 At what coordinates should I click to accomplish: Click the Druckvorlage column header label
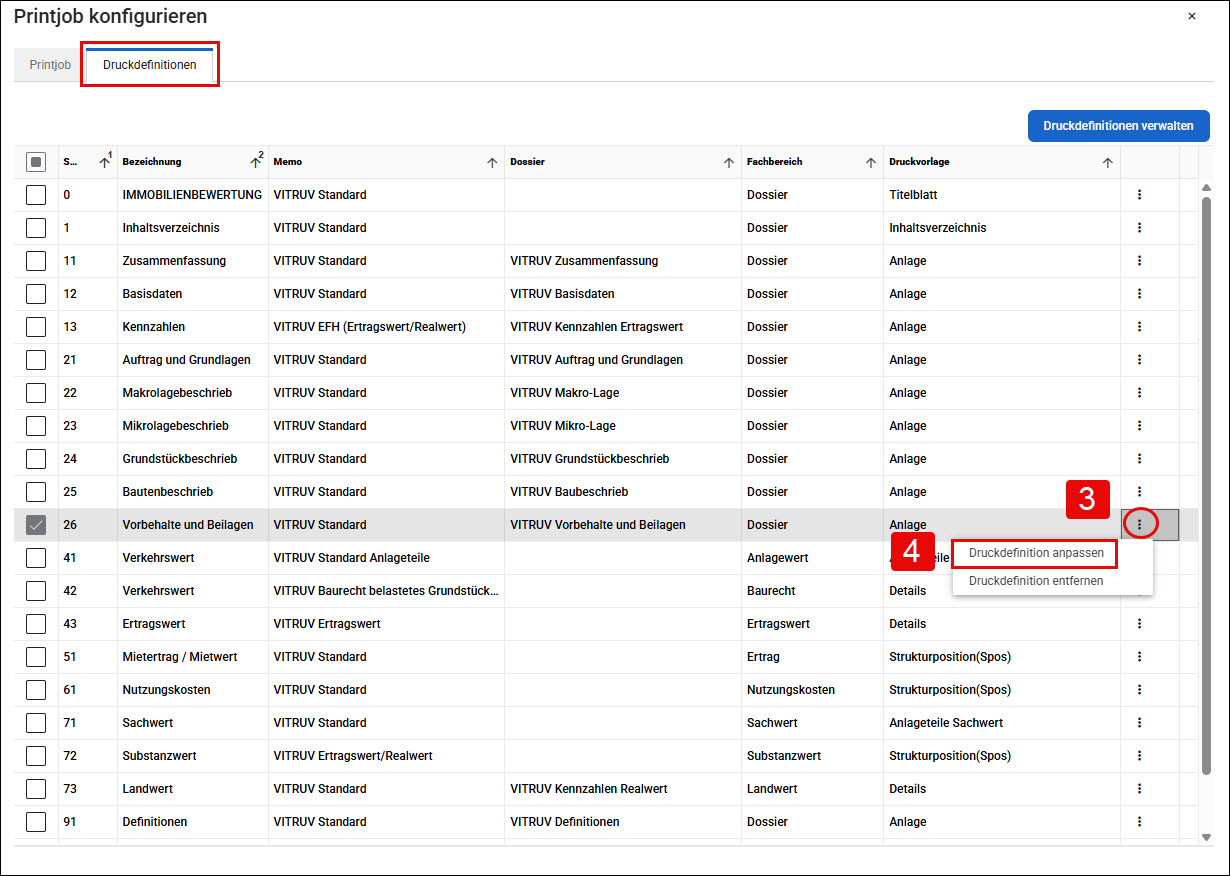pyautogui.click(x=920, y=162)
